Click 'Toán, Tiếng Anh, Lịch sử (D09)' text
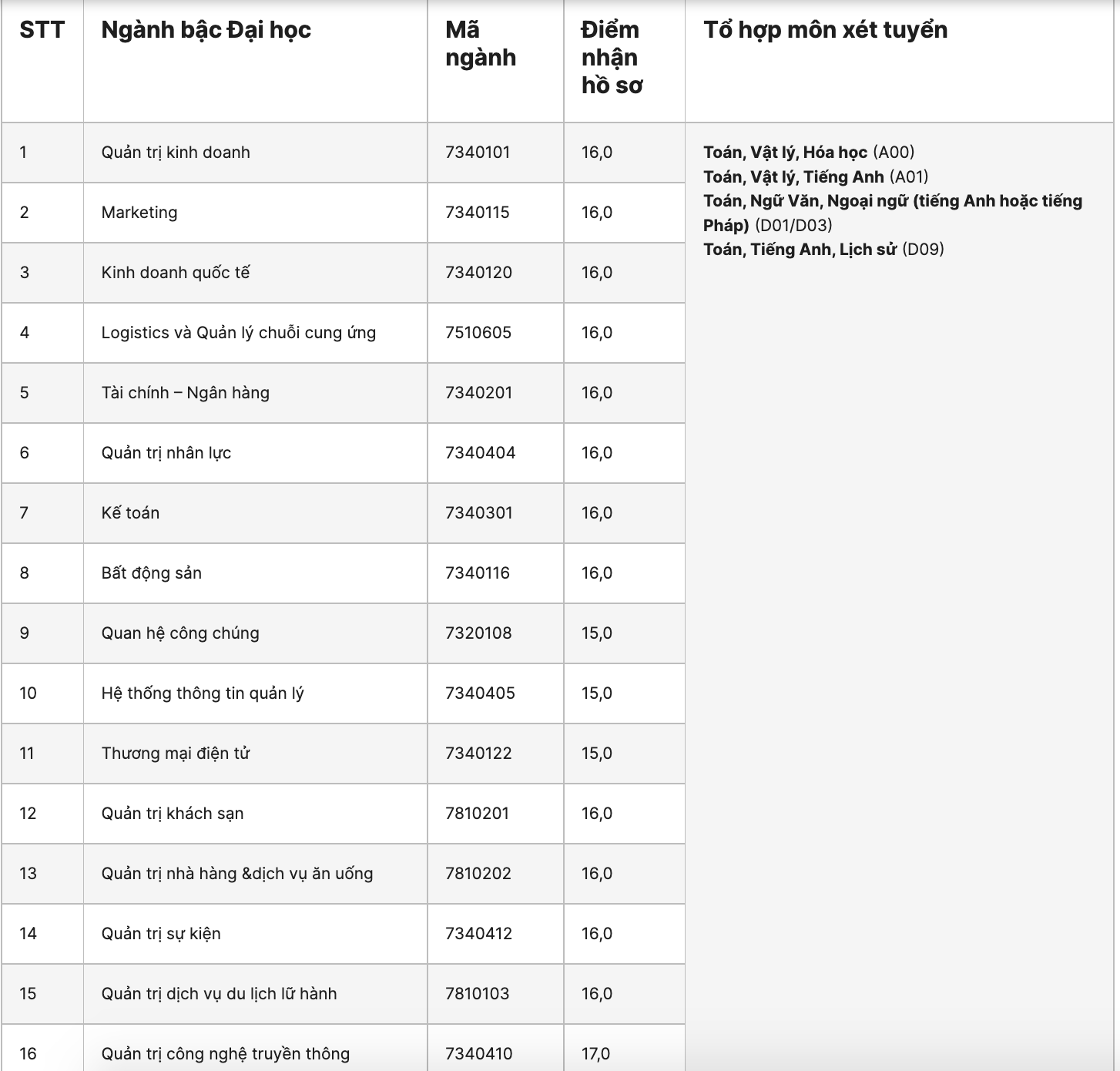The image size is (1120, 1071). coord(823,250)
